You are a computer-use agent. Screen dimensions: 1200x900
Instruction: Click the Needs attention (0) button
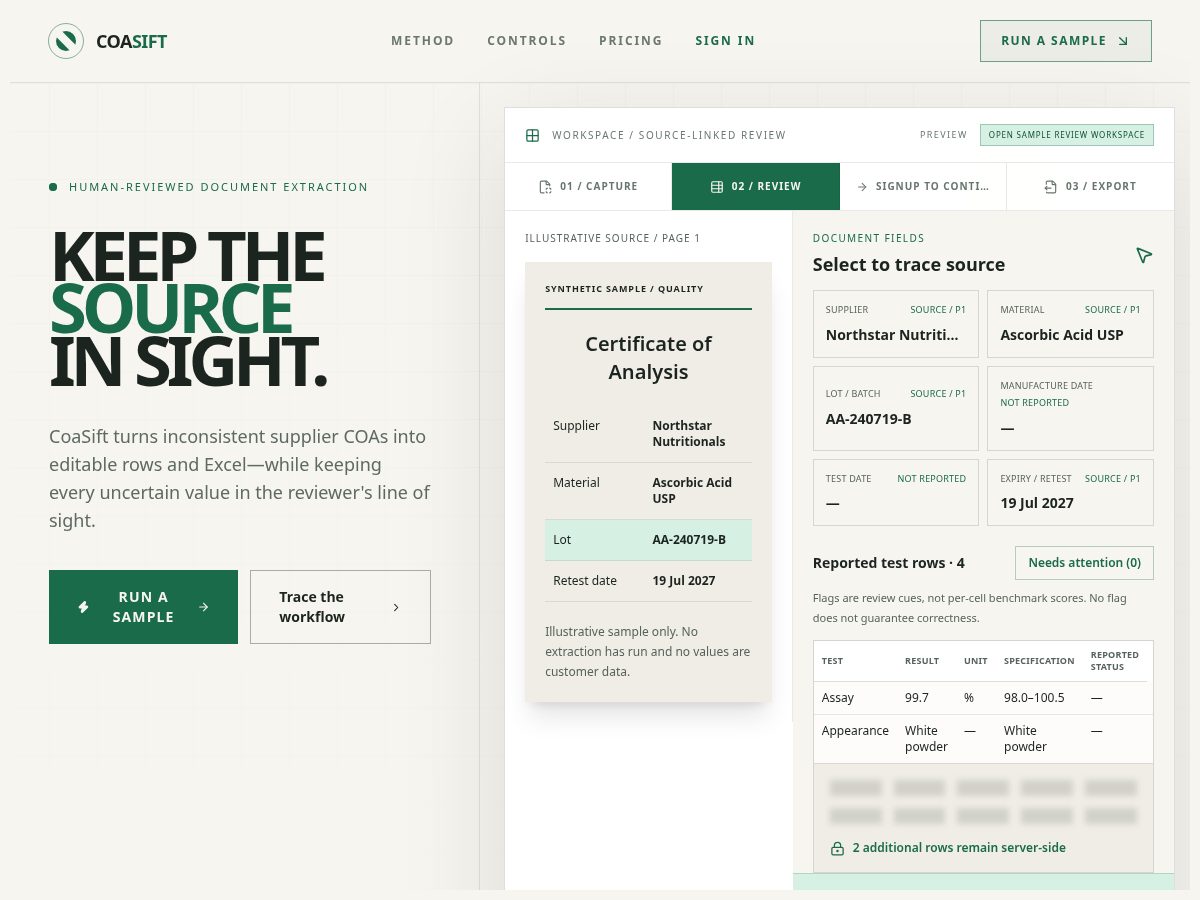tap(1084, 563)
